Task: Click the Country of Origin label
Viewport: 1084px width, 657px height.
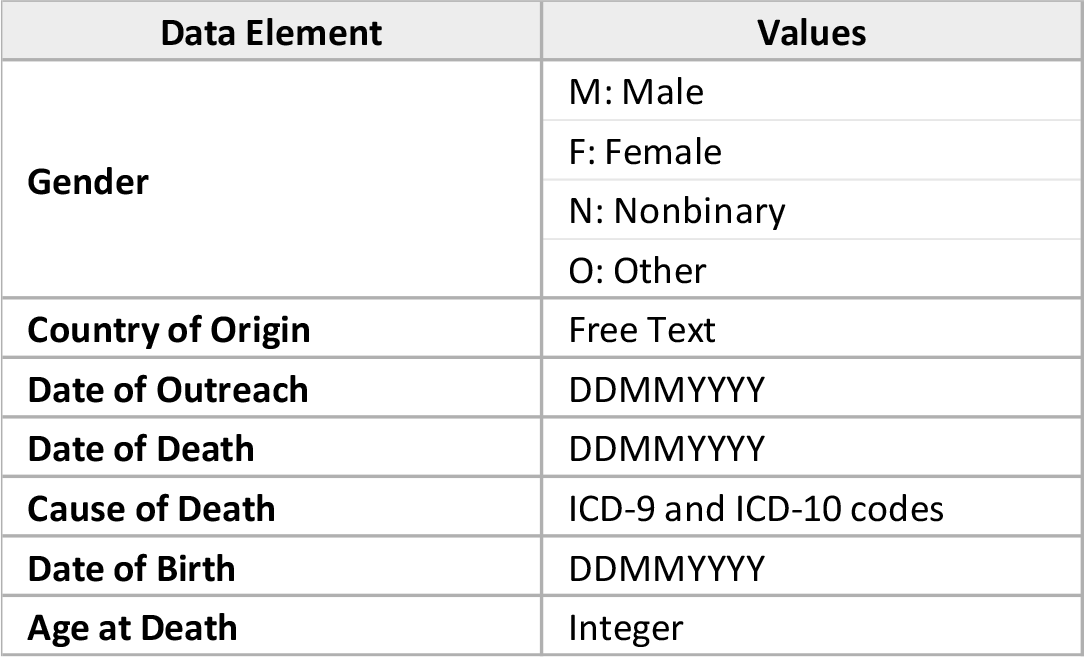Action: 169,330
